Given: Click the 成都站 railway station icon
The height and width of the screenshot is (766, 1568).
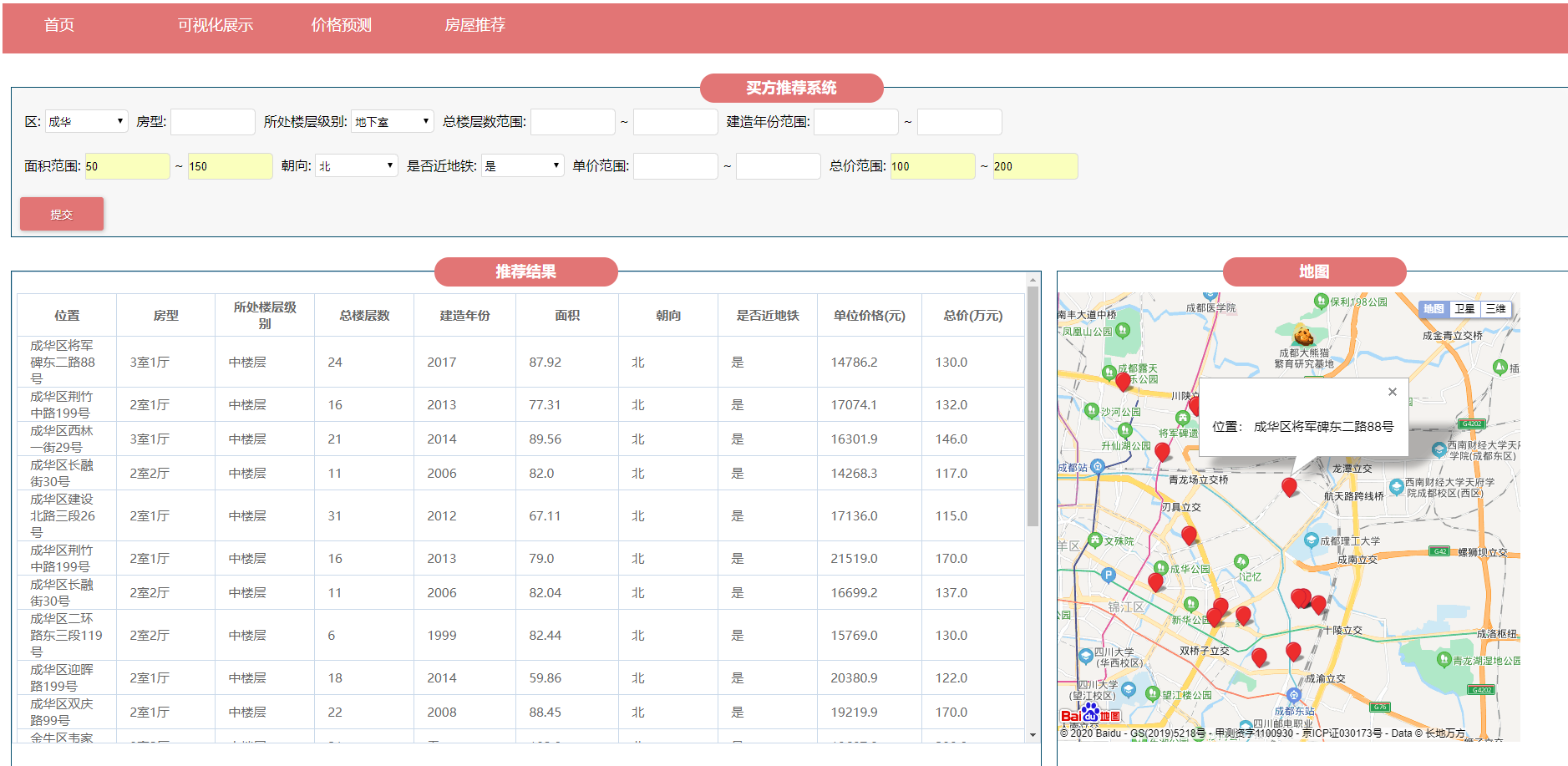Looking at the screenshot, I should (x=1098, y=466).
